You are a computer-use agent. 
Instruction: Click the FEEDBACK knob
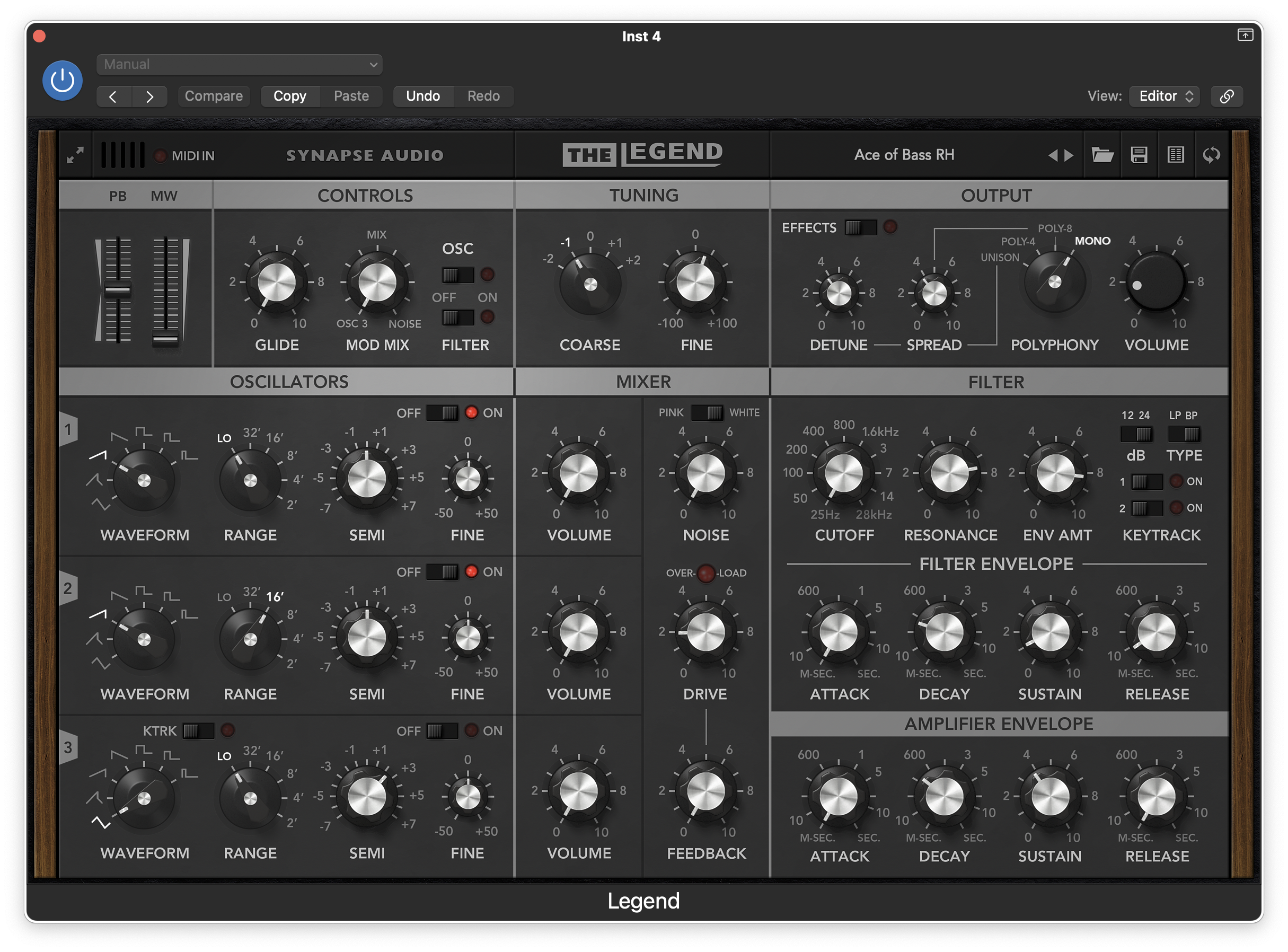tap(705, 791)
